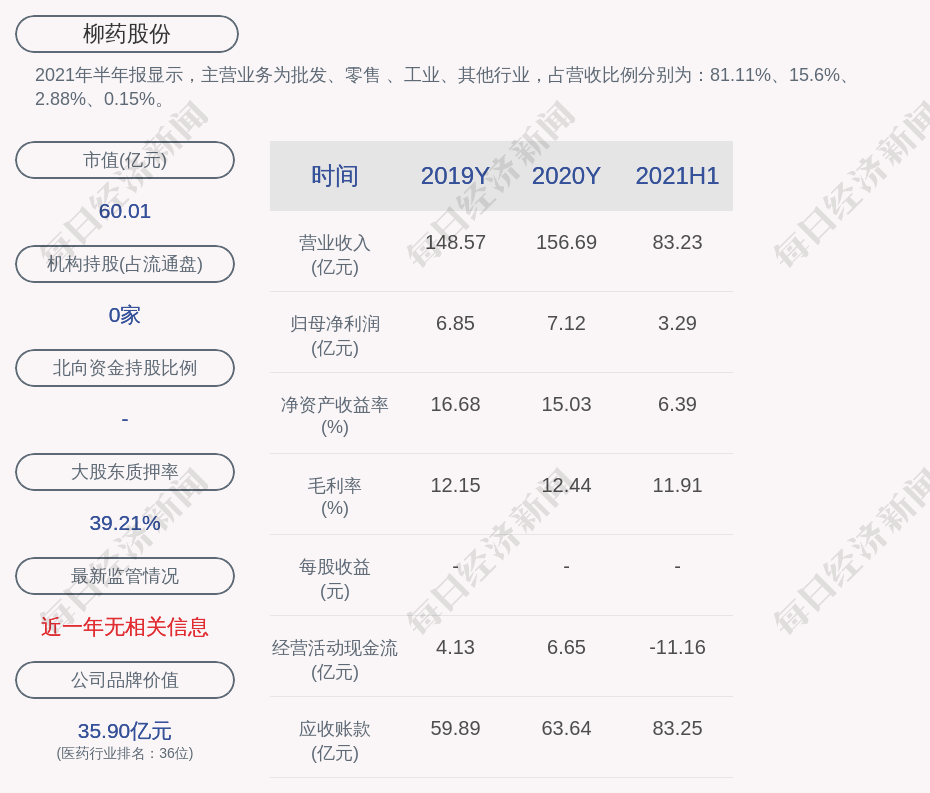Click the pledge rate value 39.21%

pyautogui.click(x=125, y=523)
